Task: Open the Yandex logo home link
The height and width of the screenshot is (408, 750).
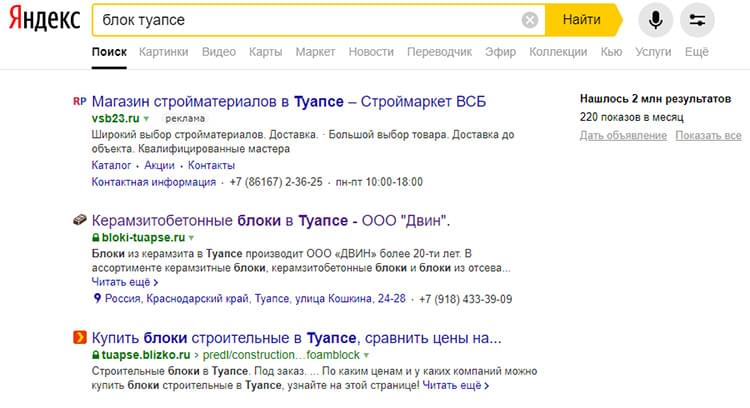Action: tap(44, 19)
